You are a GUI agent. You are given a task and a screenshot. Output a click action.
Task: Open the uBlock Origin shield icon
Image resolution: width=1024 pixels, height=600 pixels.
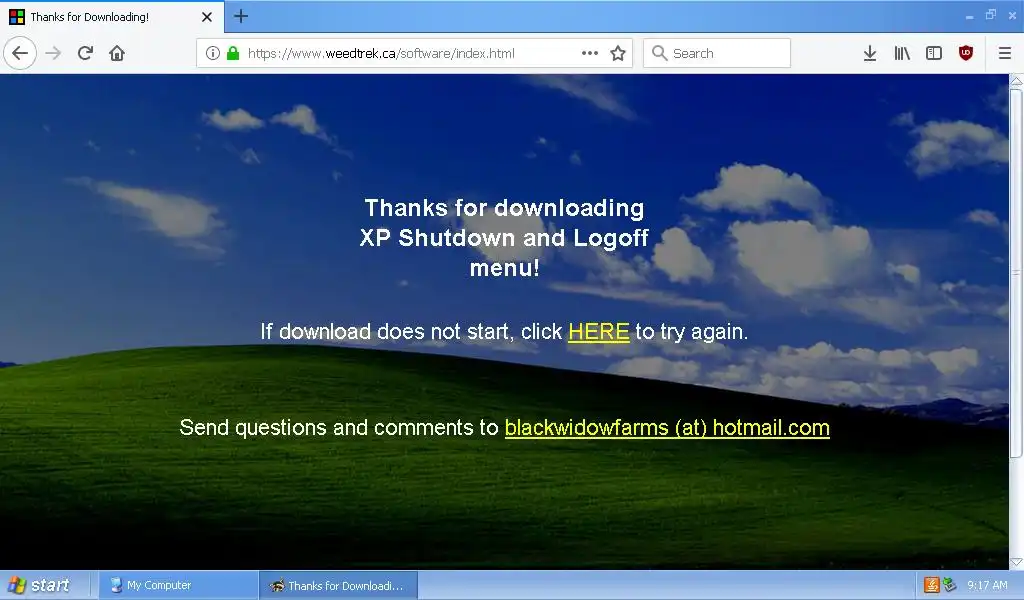coord(966,54)
